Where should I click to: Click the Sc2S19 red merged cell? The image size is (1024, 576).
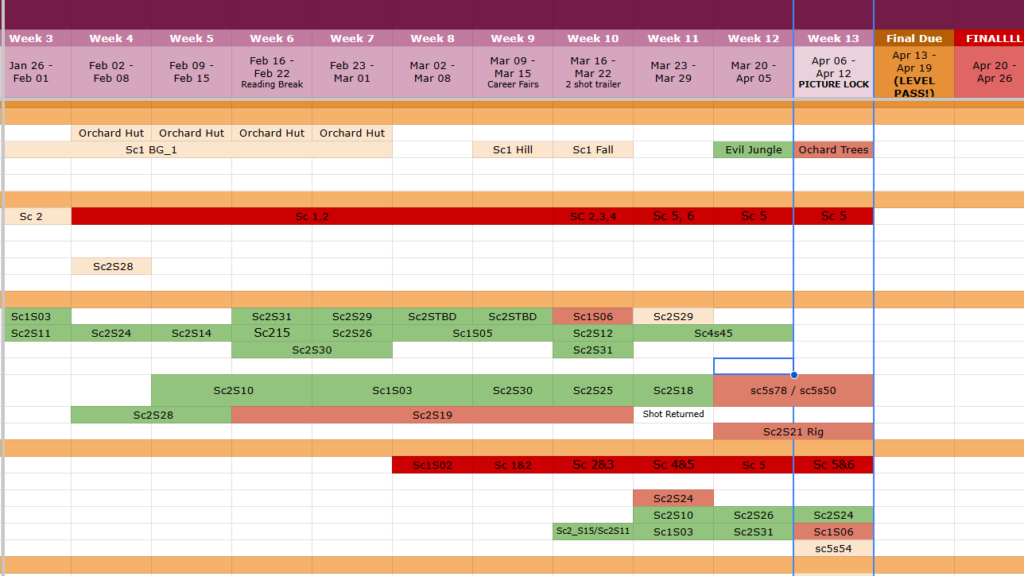[432, 415]
